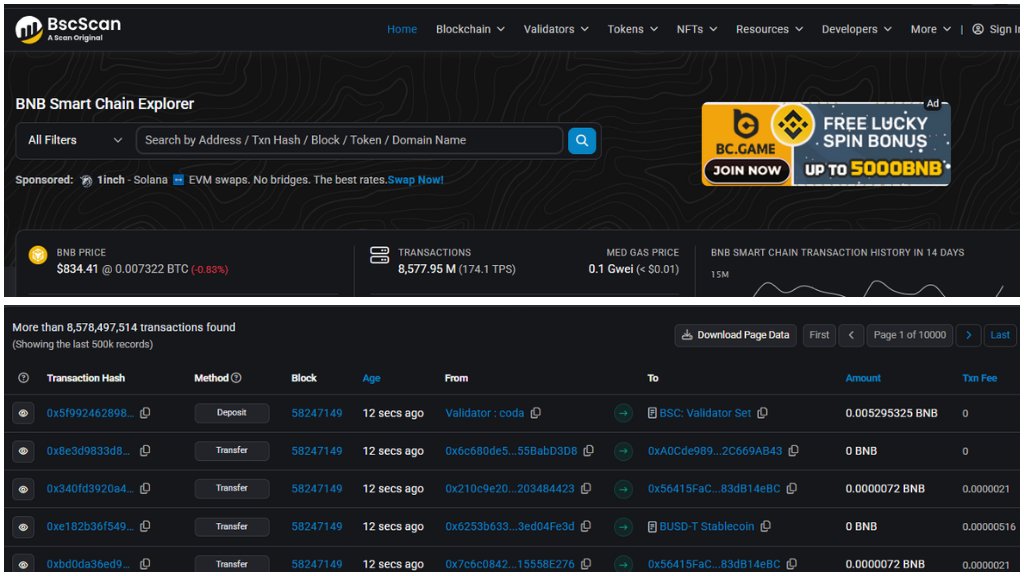Open transaction hash 0x5f992462898
1024x576 pixels.
[x=90, y=413]
